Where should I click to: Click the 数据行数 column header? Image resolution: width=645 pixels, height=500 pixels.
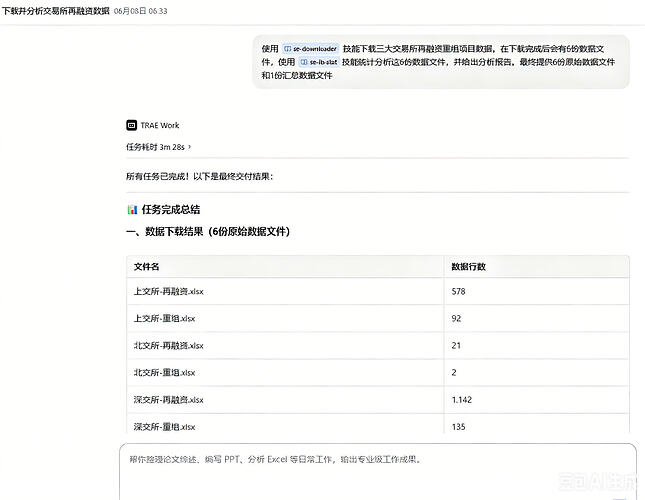pos(537,266)
